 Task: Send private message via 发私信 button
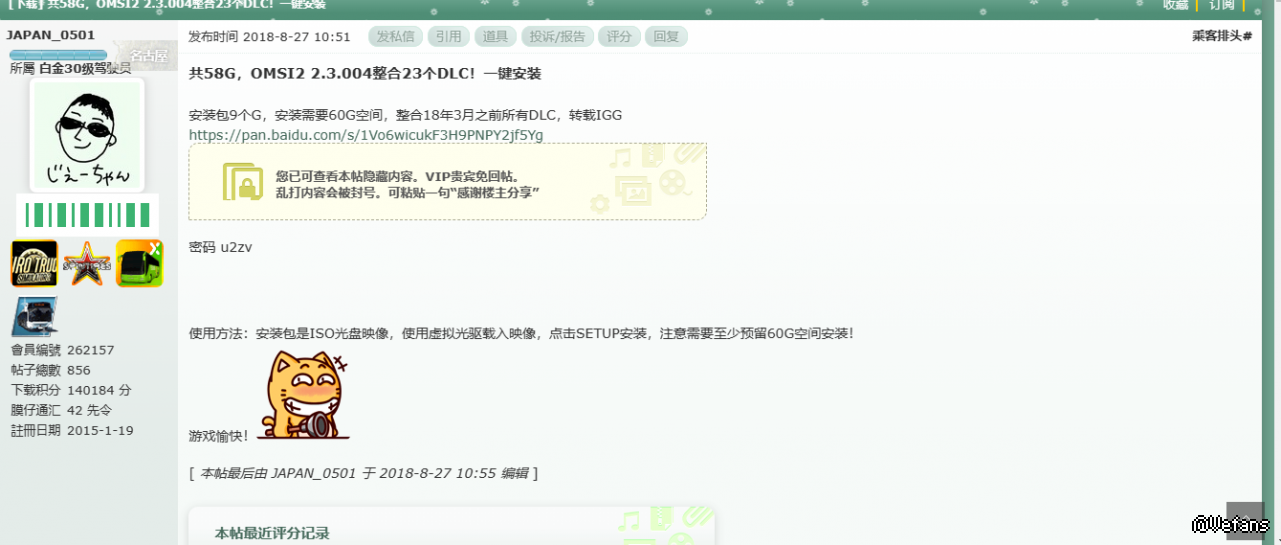point(395,37)
